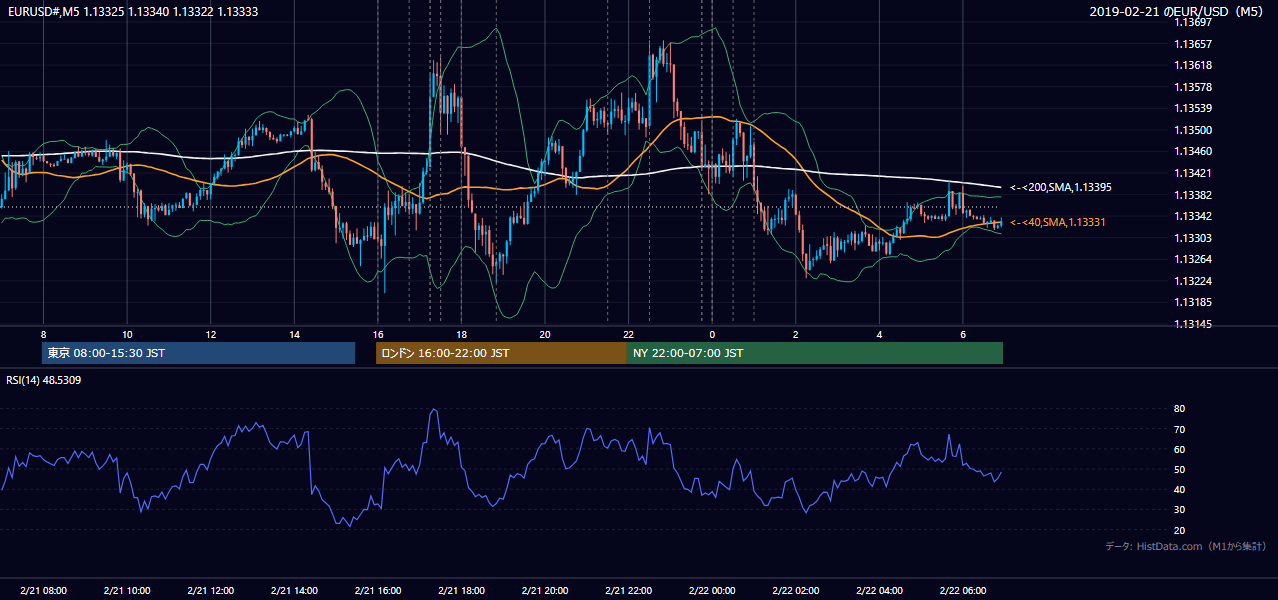Click the RSI axis level 80

click(1179, 409)
